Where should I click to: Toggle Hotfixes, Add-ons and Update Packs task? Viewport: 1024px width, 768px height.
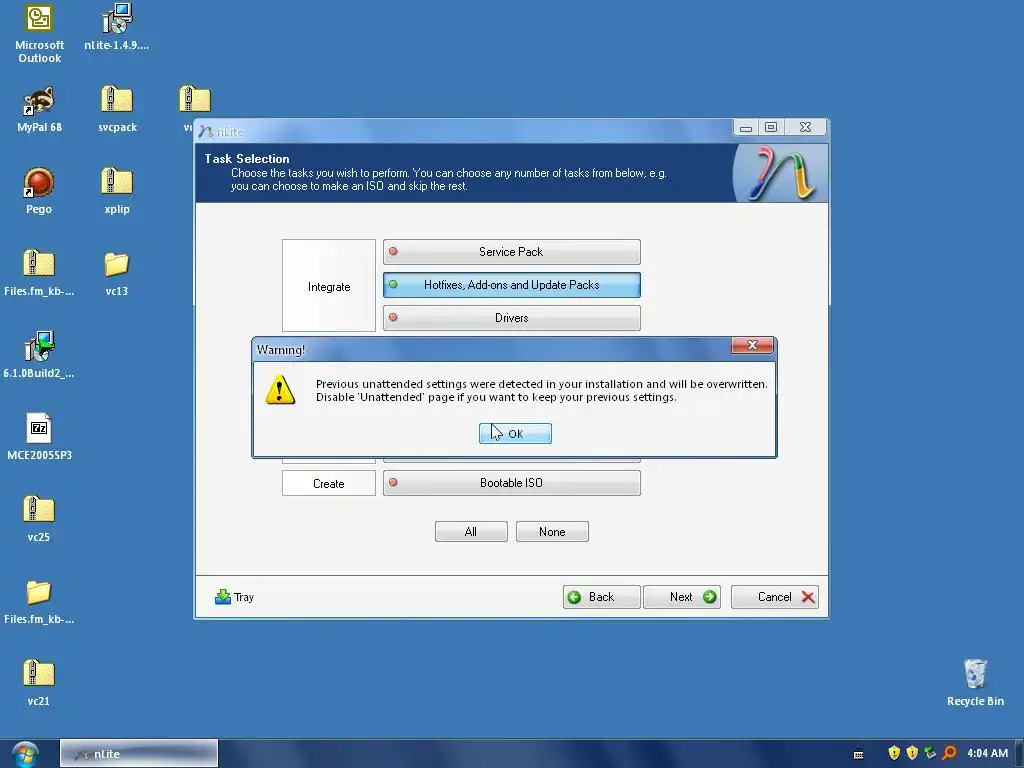(511, 285)
